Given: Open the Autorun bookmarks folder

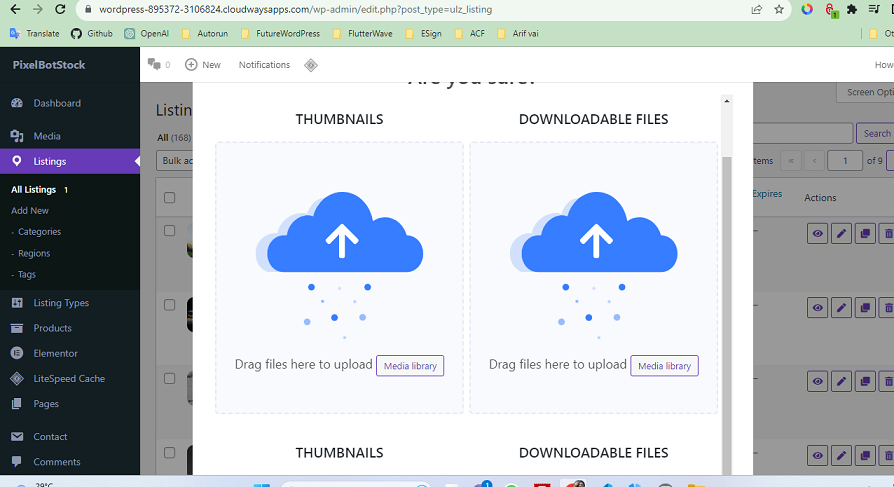Looking at the screenshot, I should click(205, 34).
